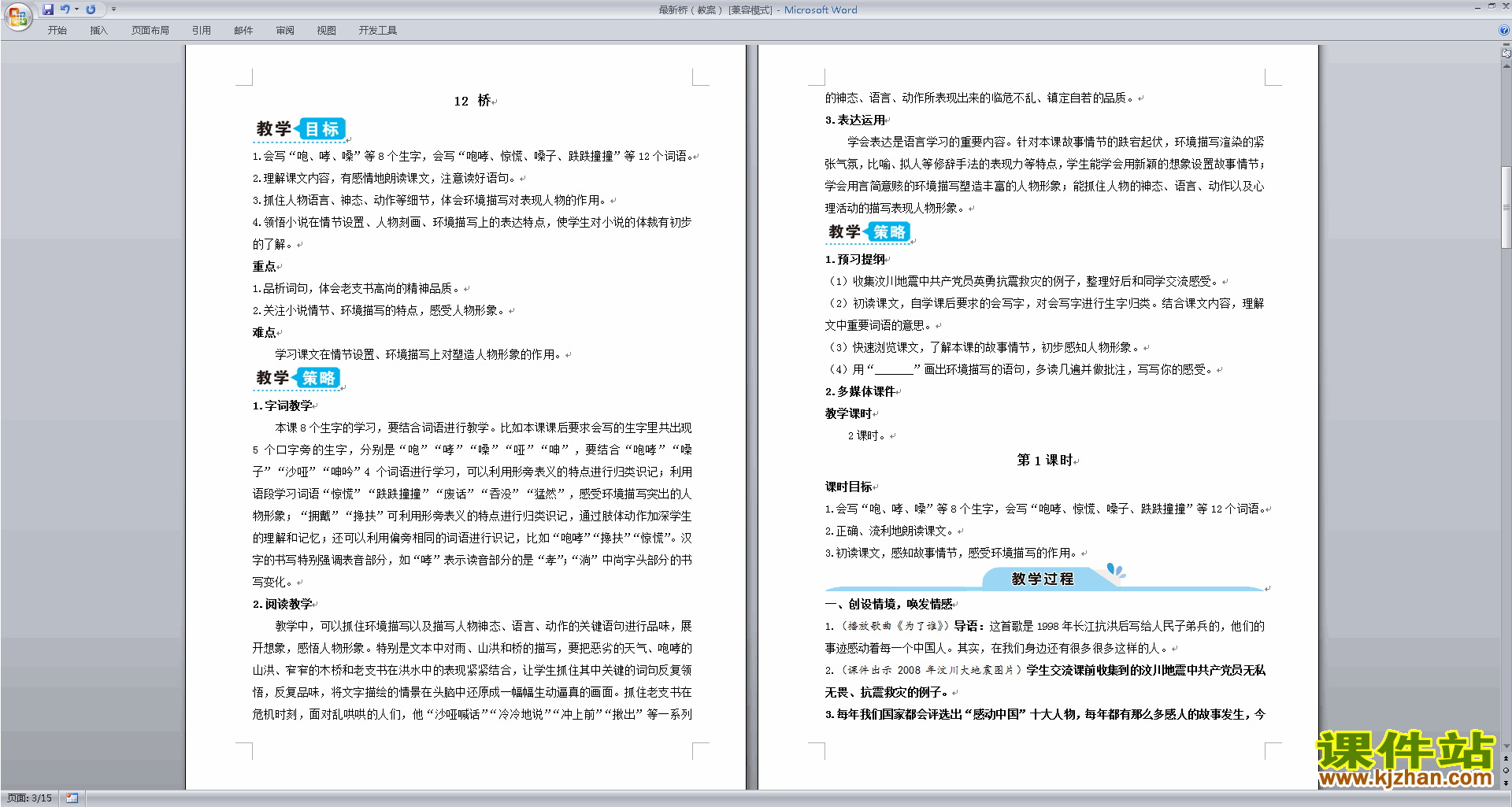Open the 审阅 ribbon tab

(285, 31)
